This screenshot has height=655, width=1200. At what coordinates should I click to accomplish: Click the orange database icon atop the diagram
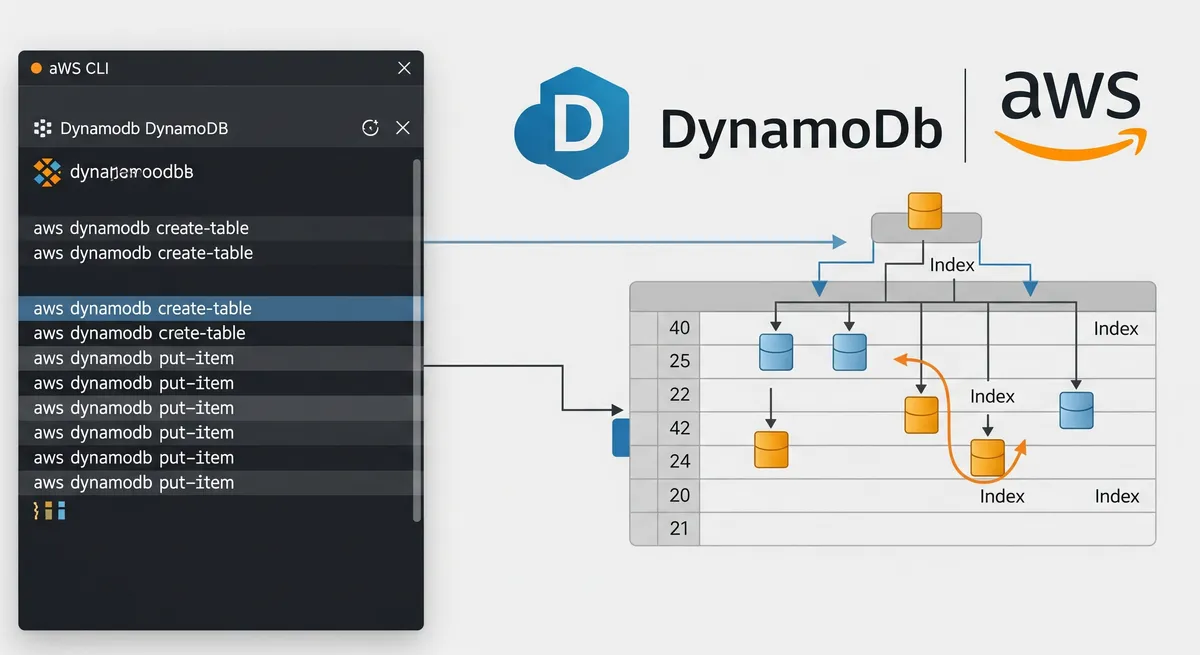click(x=924, y=207)
